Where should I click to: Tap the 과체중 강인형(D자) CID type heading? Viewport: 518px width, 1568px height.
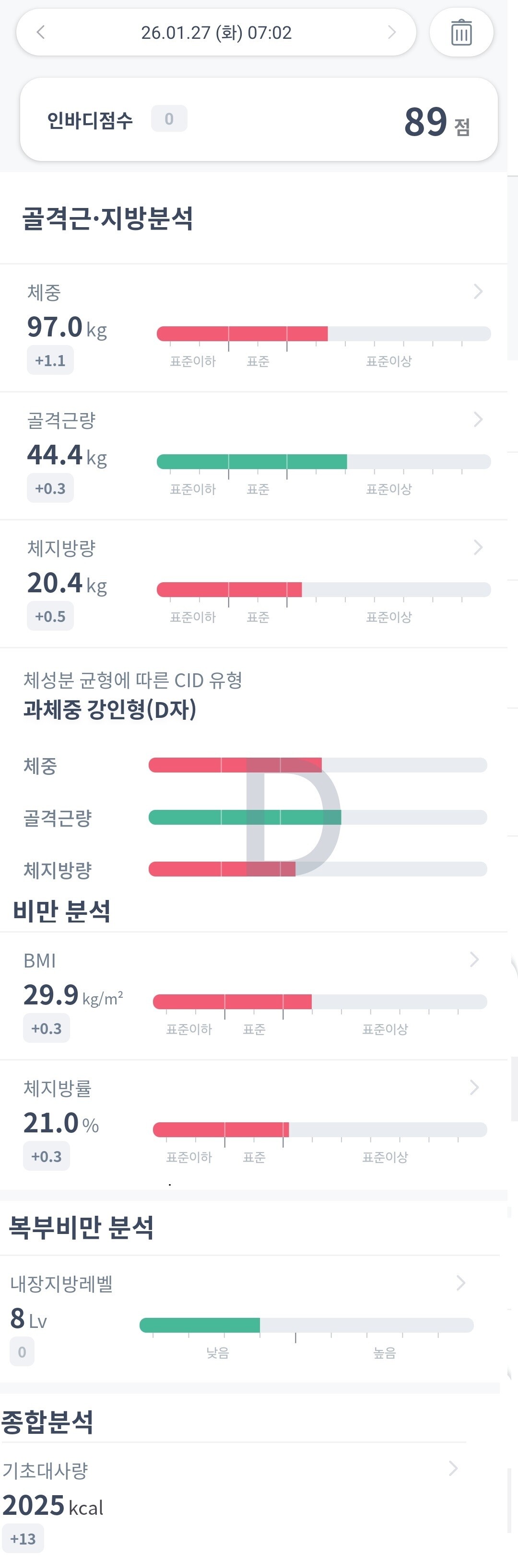(x=110, y=709)
